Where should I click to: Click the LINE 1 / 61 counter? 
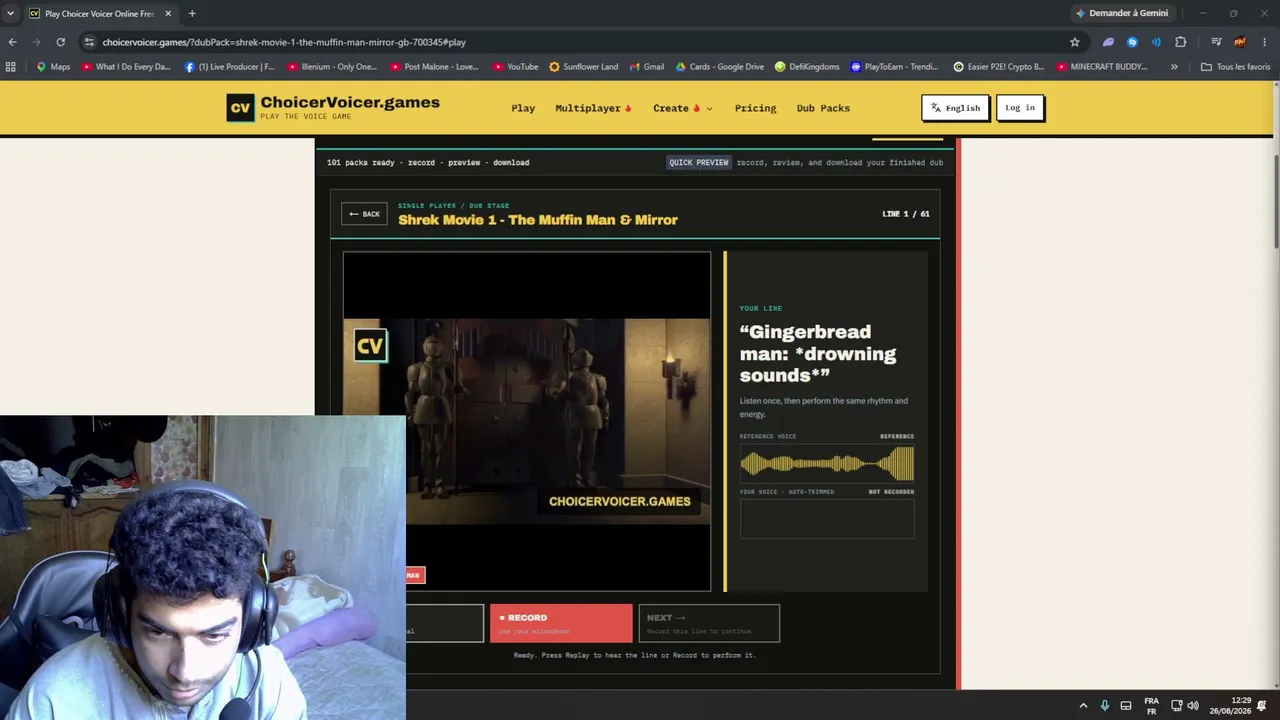(906, 214)
